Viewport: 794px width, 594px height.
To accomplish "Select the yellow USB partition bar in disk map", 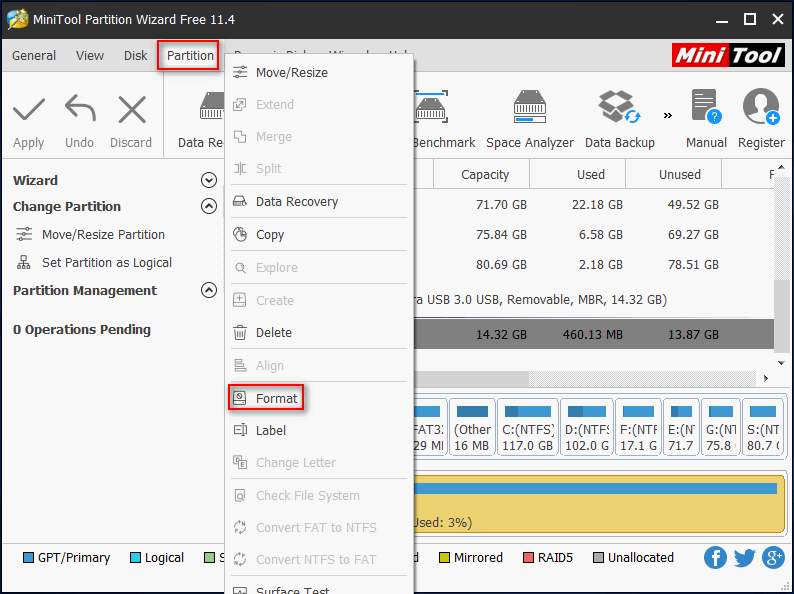I will 599,503.
